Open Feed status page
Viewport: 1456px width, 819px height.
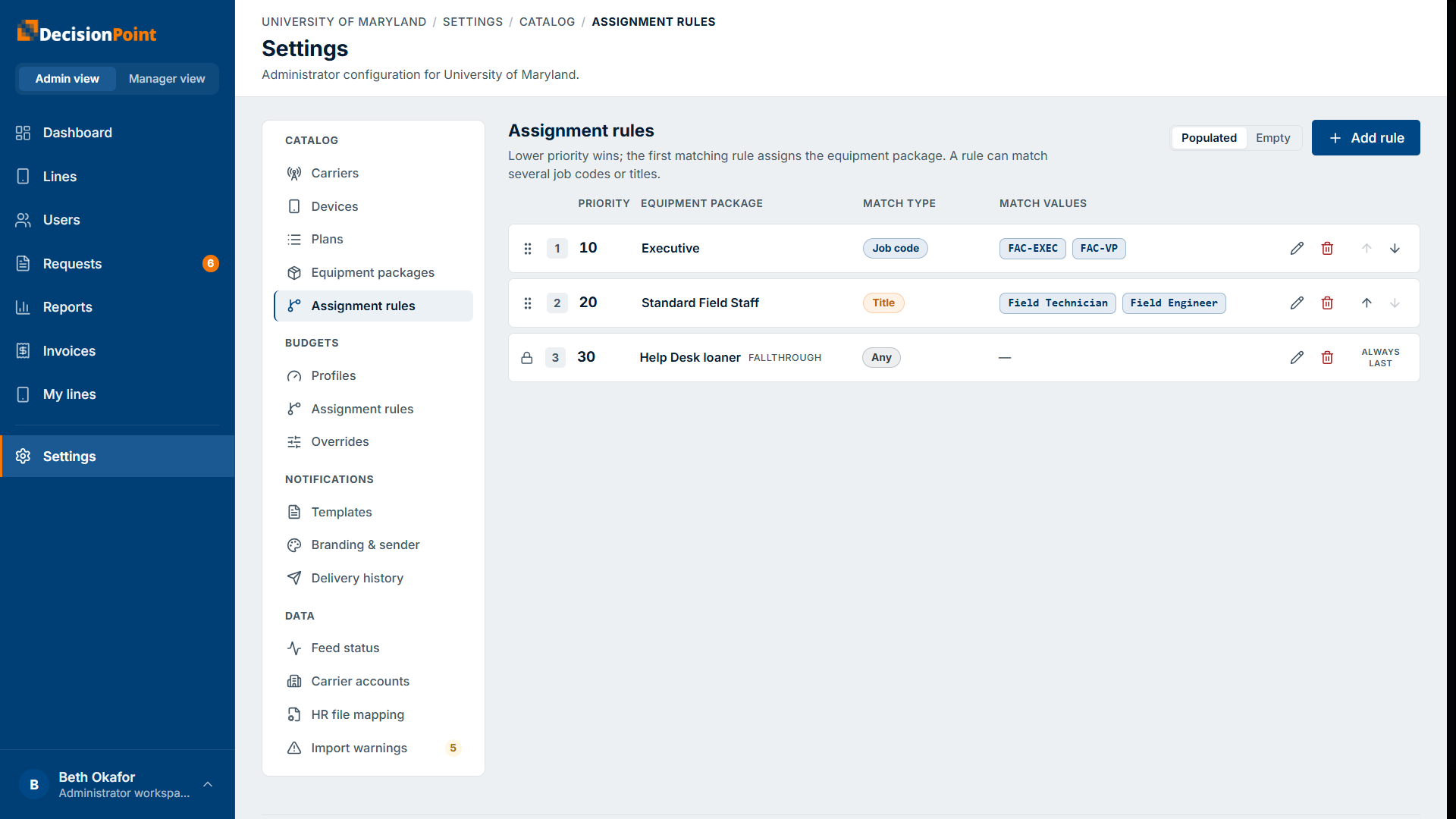(x=373, y=648)
